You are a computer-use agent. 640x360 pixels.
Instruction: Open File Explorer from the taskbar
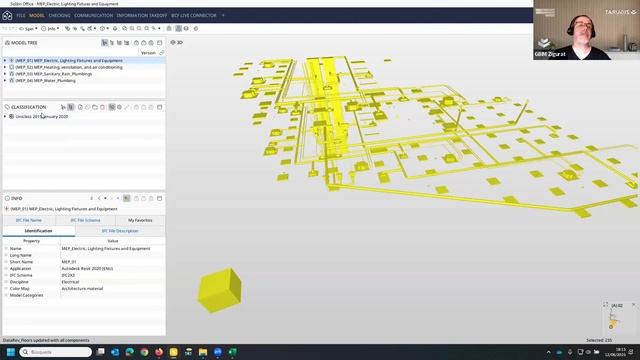coord(203,352)
